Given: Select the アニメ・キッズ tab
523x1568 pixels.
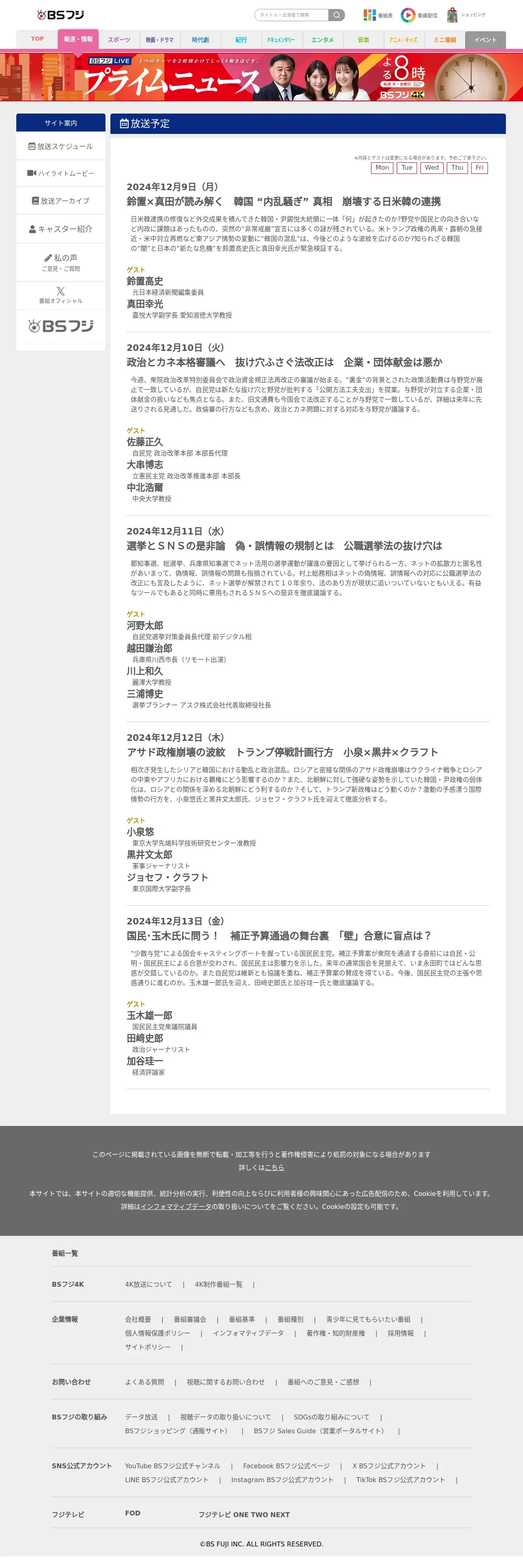Looking at the screenshot, I should 404,39.
